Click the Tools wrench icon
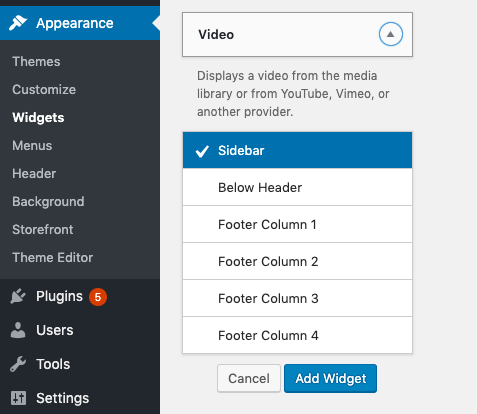 (18, 364)
